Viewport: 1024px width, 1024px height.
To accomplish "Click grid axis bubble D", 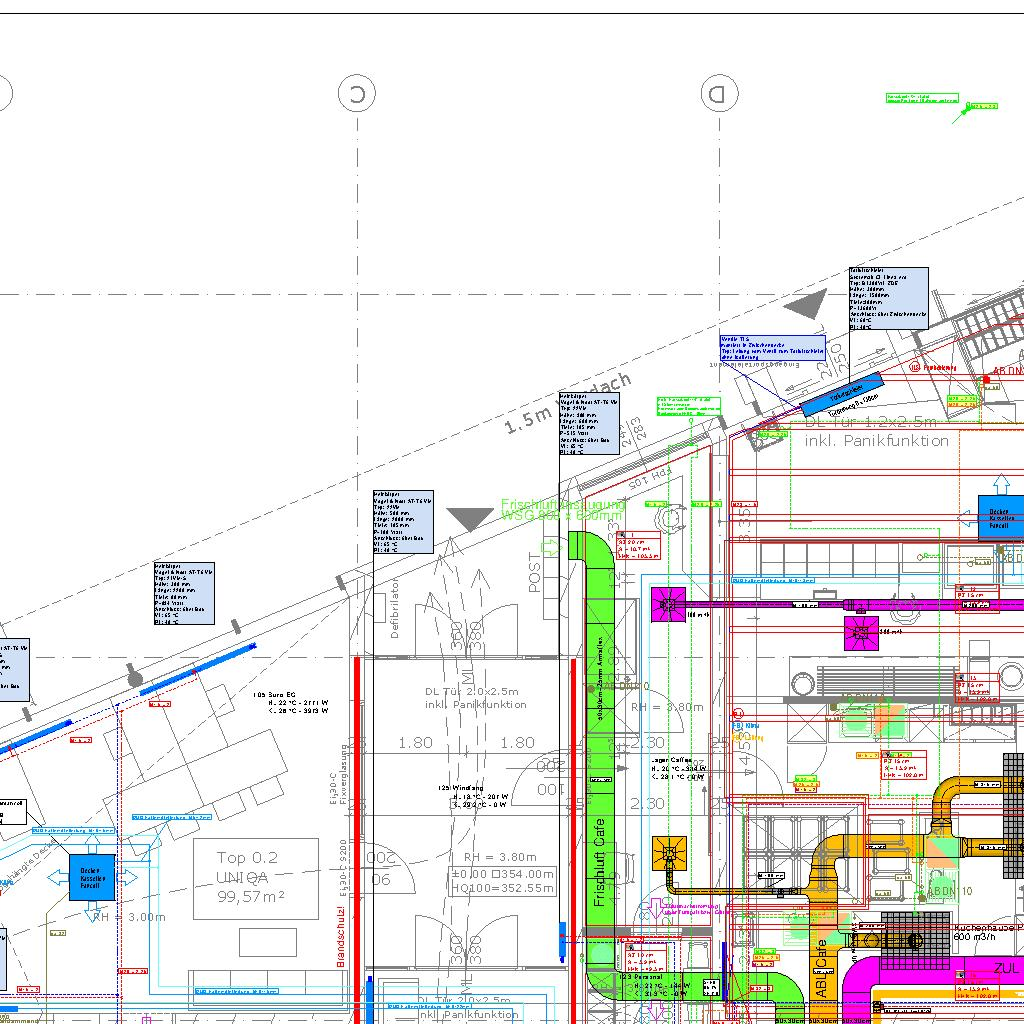I will [x=717, y=94].
